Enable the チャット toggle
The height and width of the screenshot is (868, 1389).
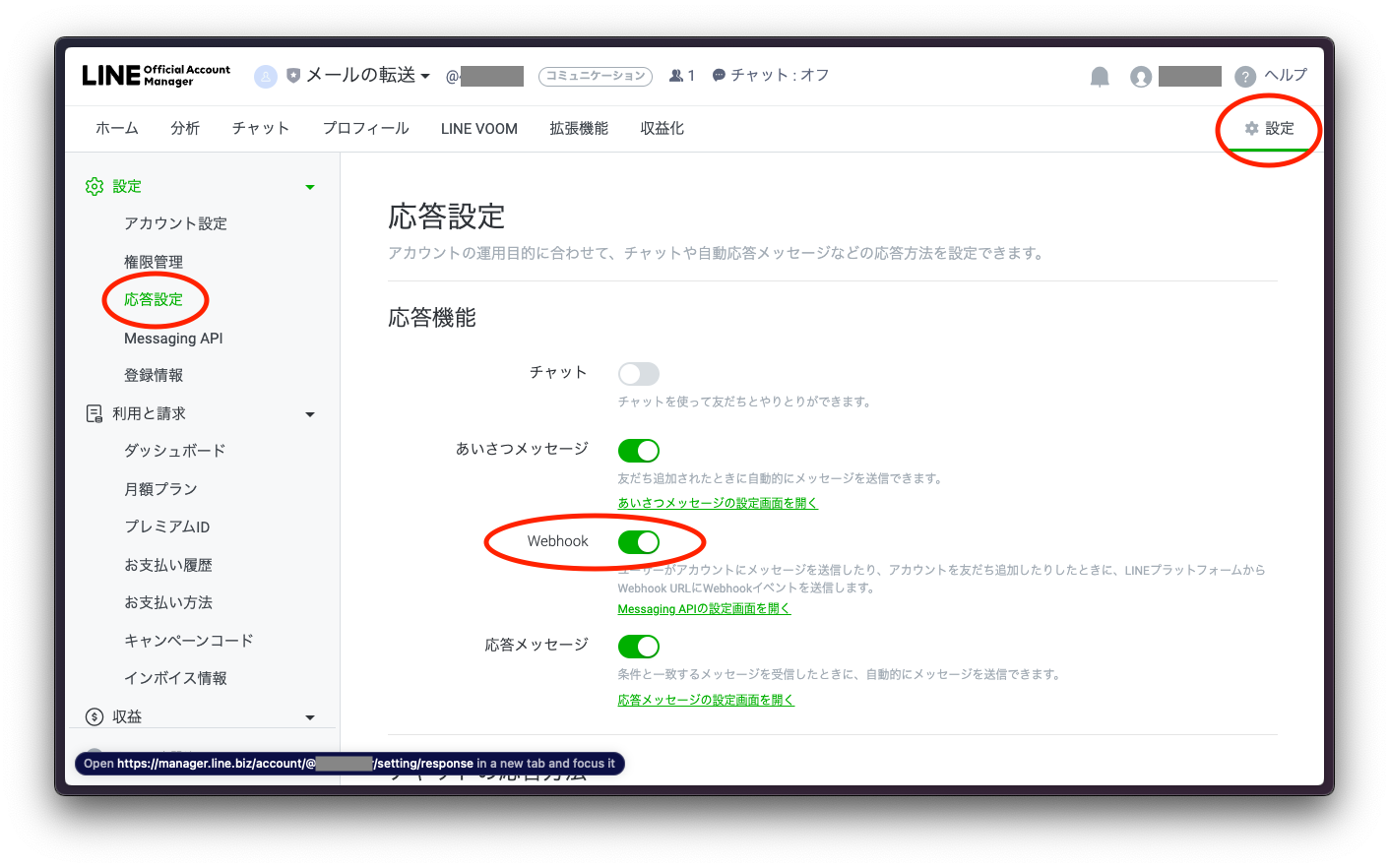(638, 373)
